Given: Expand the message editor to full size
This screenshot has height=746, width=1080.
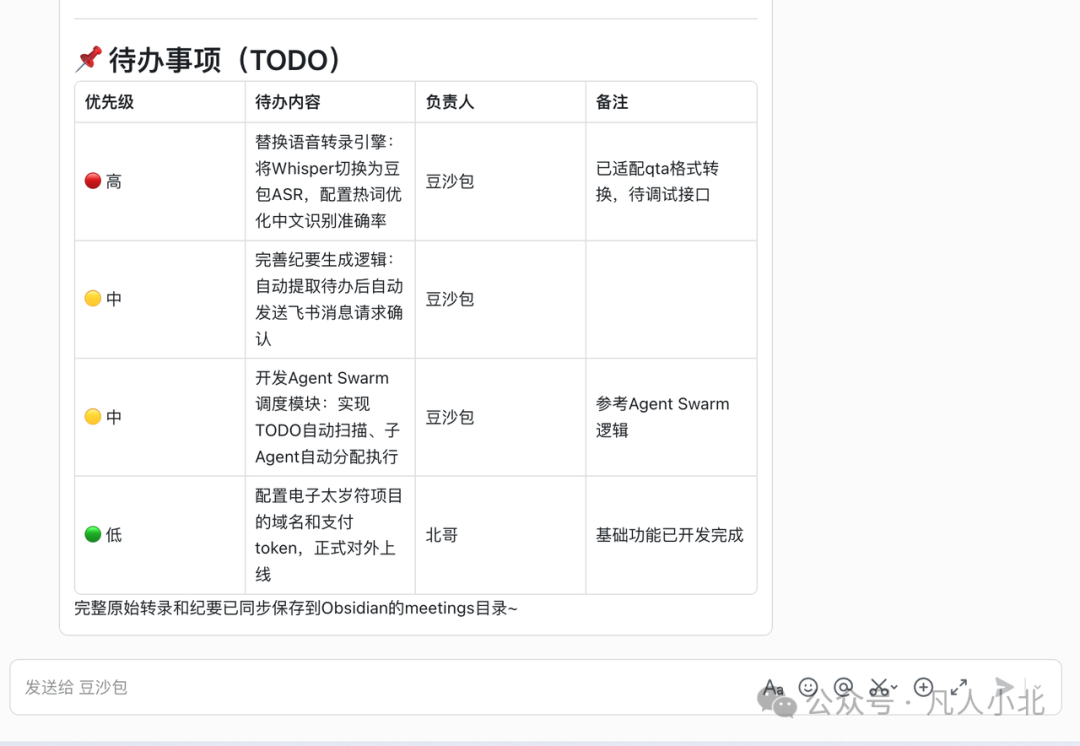Looking at the screenshot, I should pos(959,687).
